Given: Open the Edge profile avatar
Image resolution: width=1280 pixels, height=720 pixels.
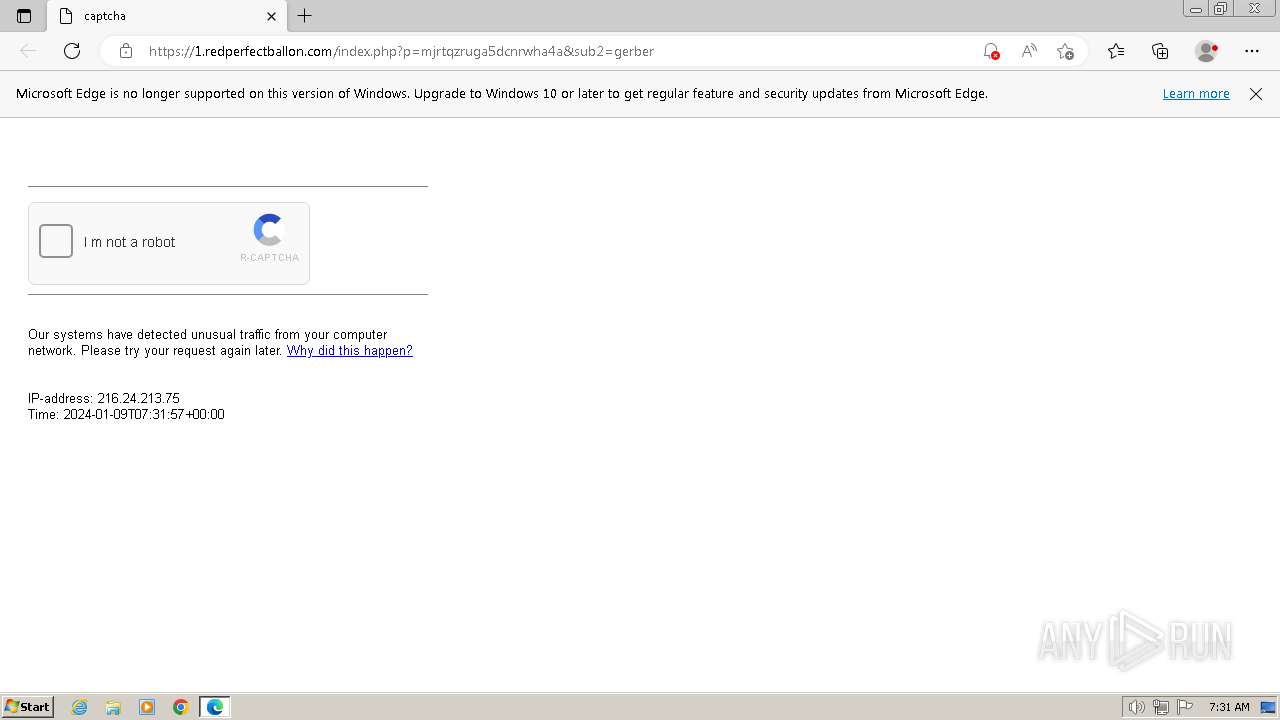Looking at the screenshot, I should [1206, 51].
